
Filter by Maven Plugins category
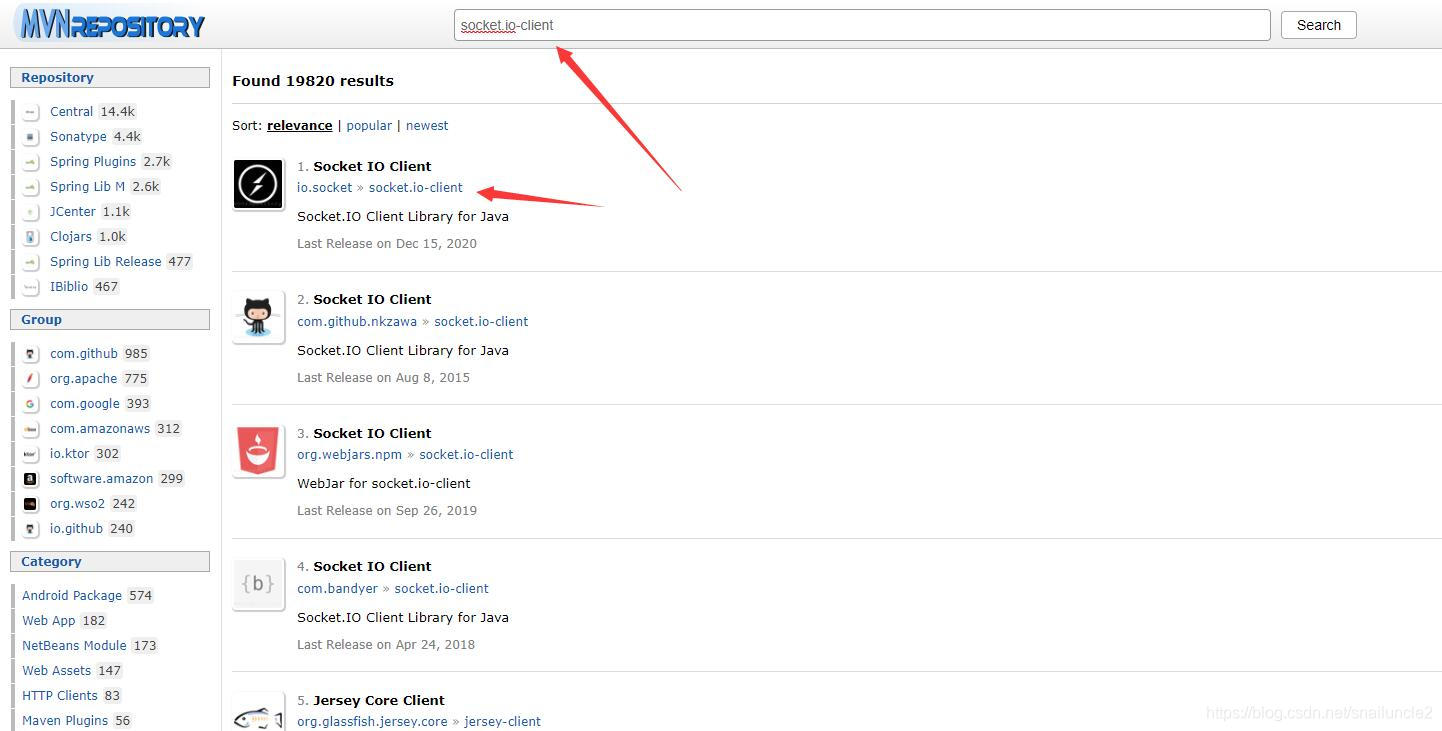pos(65,721)
